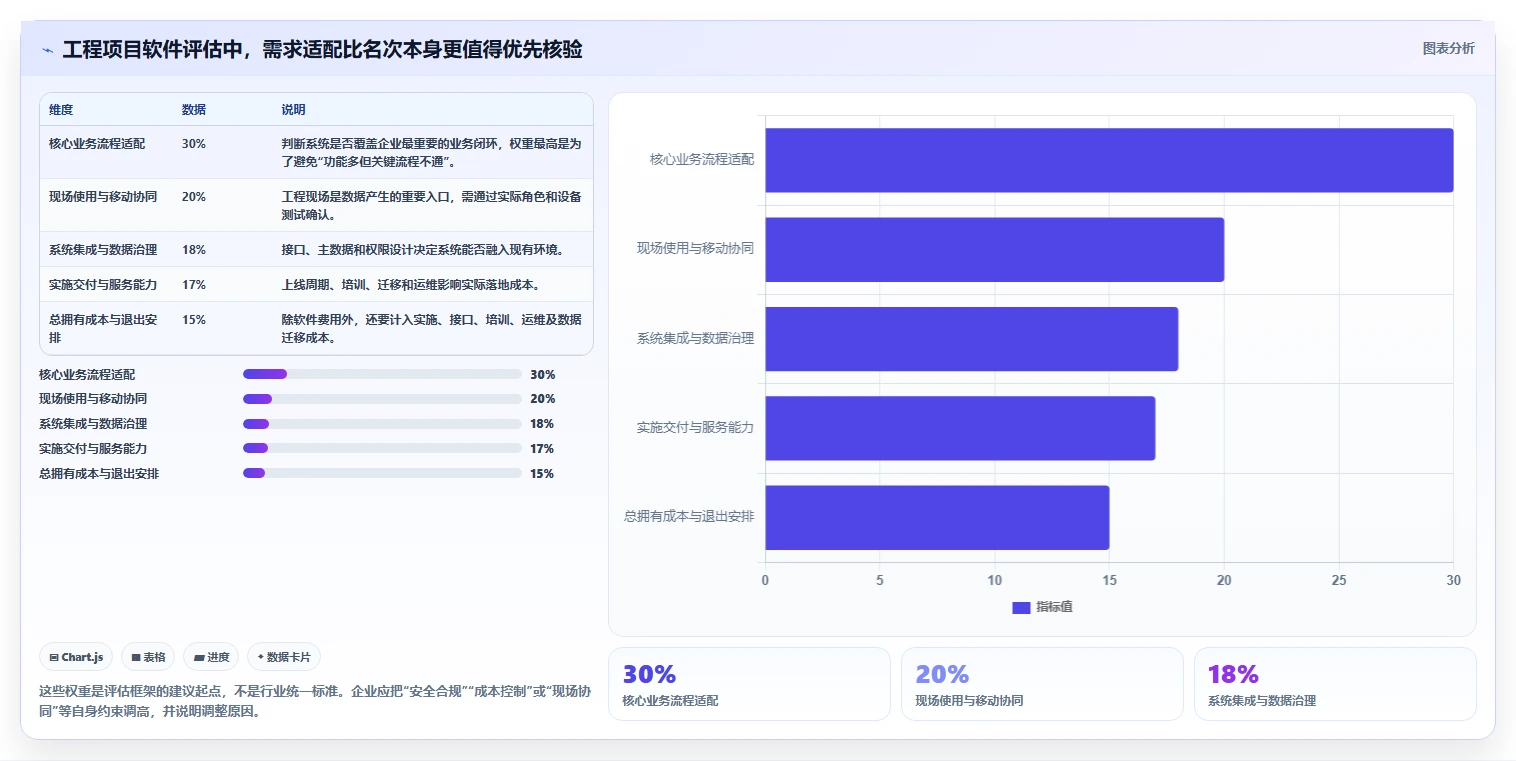This screenshot has height=761, width=1516.
Task: Click the 17% value in table
Action: 194,285
